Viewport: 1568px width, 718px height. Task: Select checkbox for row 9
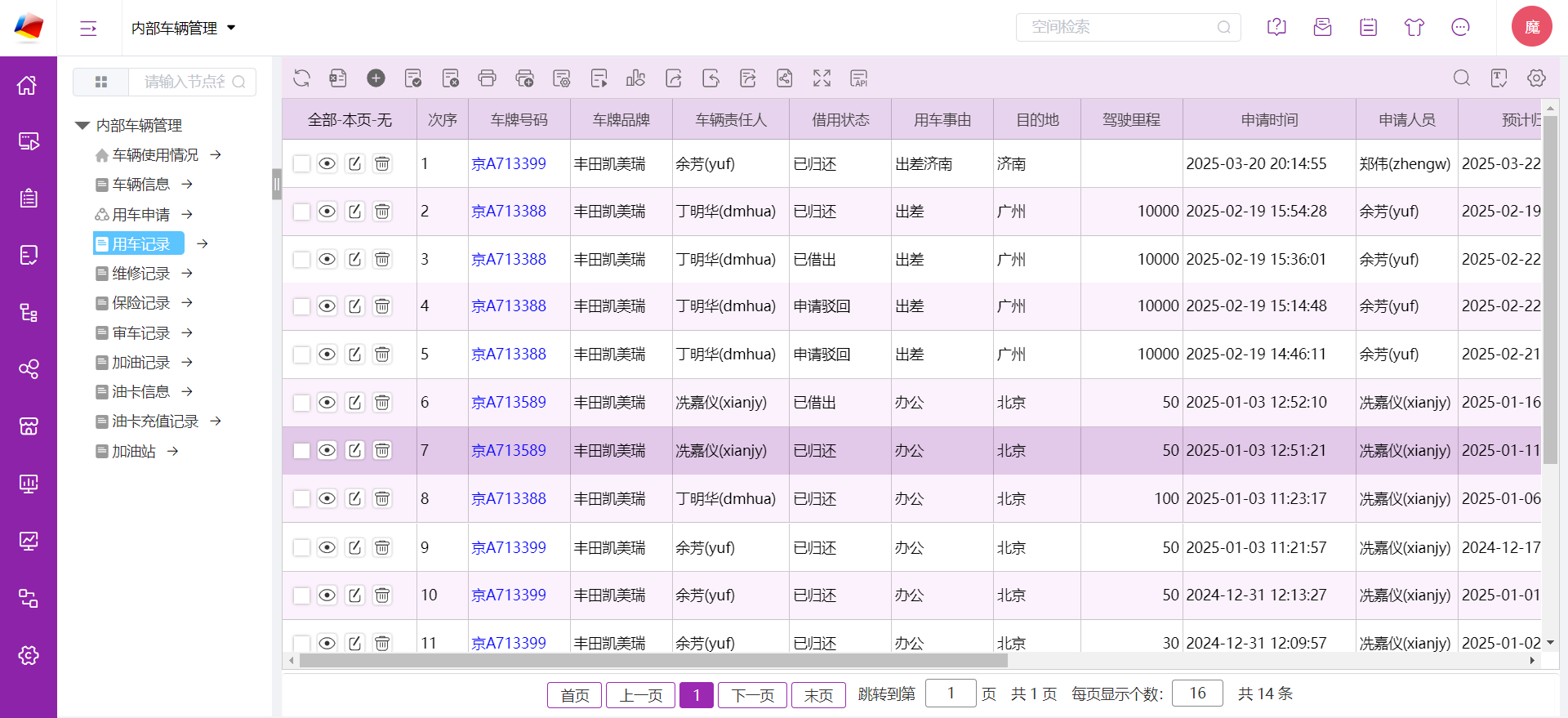pyautogui.click(x=301, y=547)
